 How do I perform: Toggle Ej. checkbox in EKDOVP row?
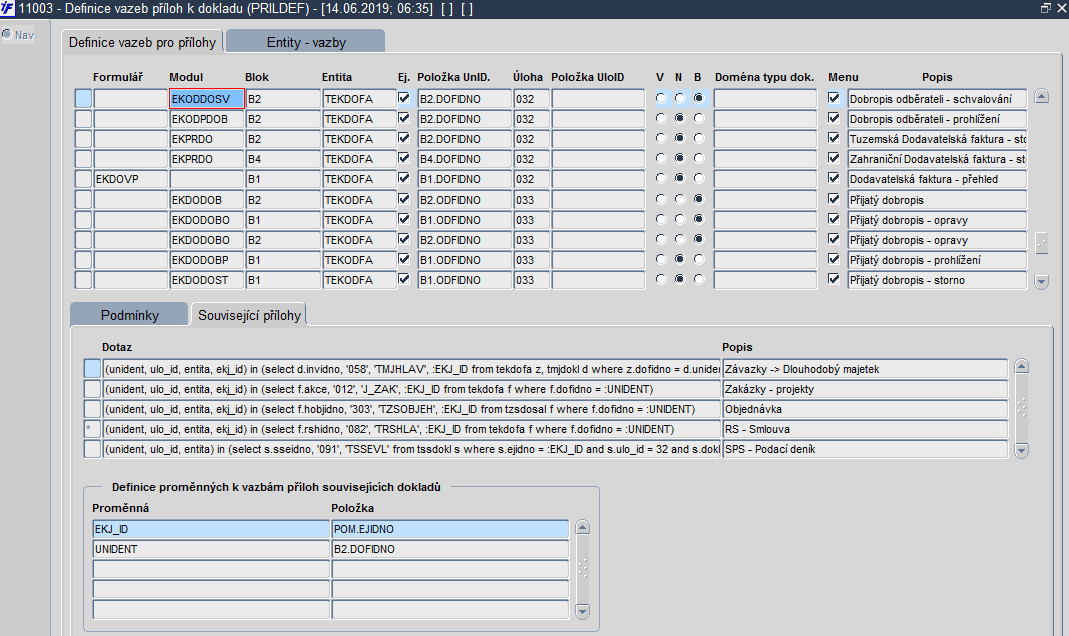pos(404,179)
